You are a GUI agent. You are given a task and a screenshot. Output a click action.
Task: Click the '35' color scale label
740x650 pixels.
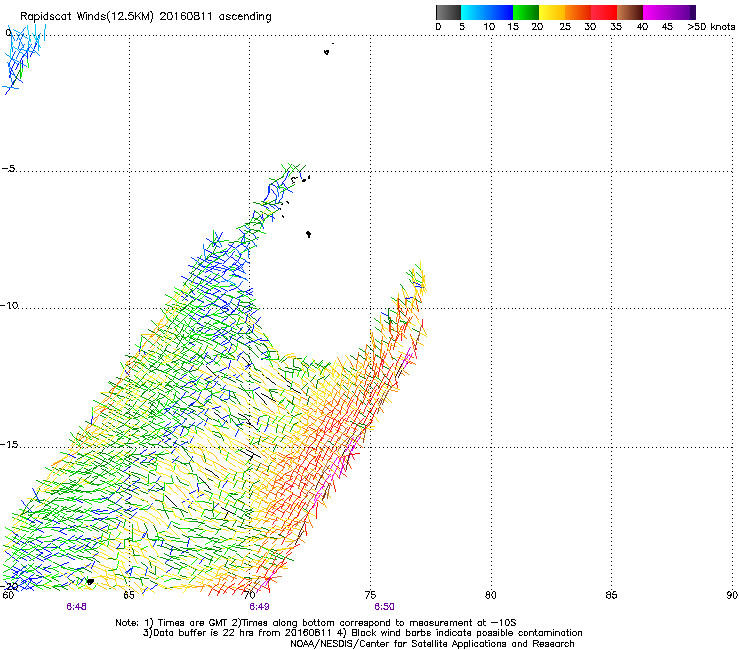[616, 27]
